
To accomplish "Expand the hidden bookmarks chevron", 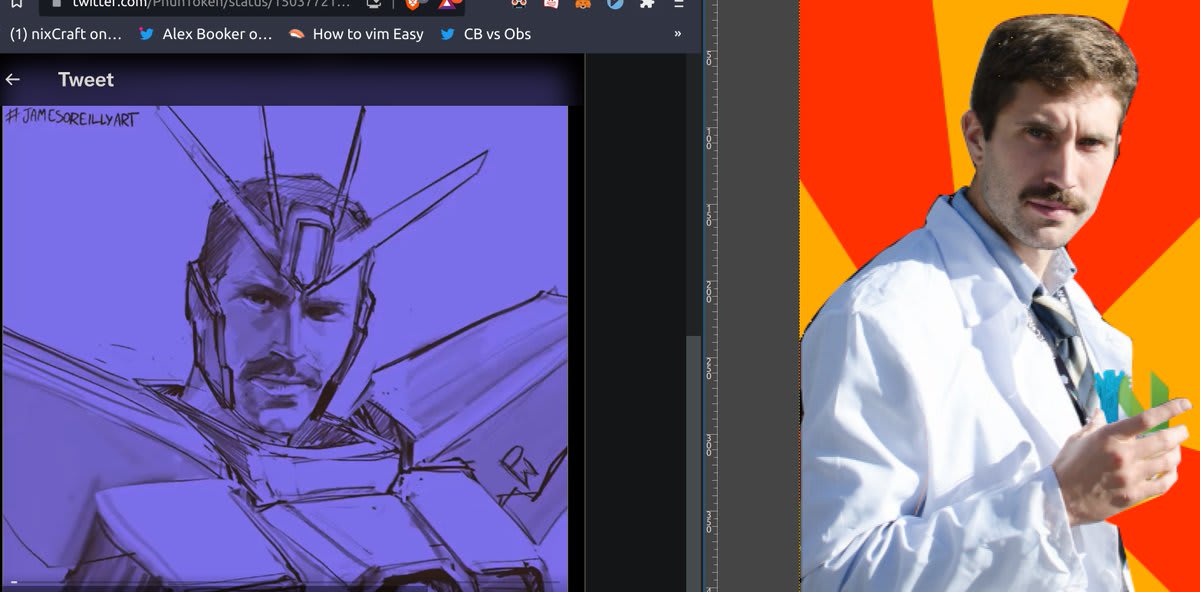I will tap(678, 34).
